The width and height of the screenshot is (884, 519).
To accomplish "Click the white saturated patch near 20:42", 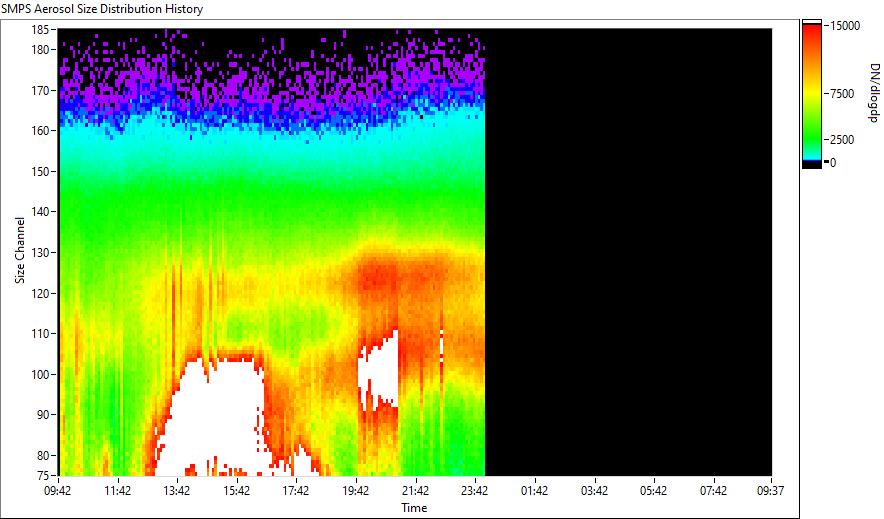I will pyautogui.click(x=381, y=369).
